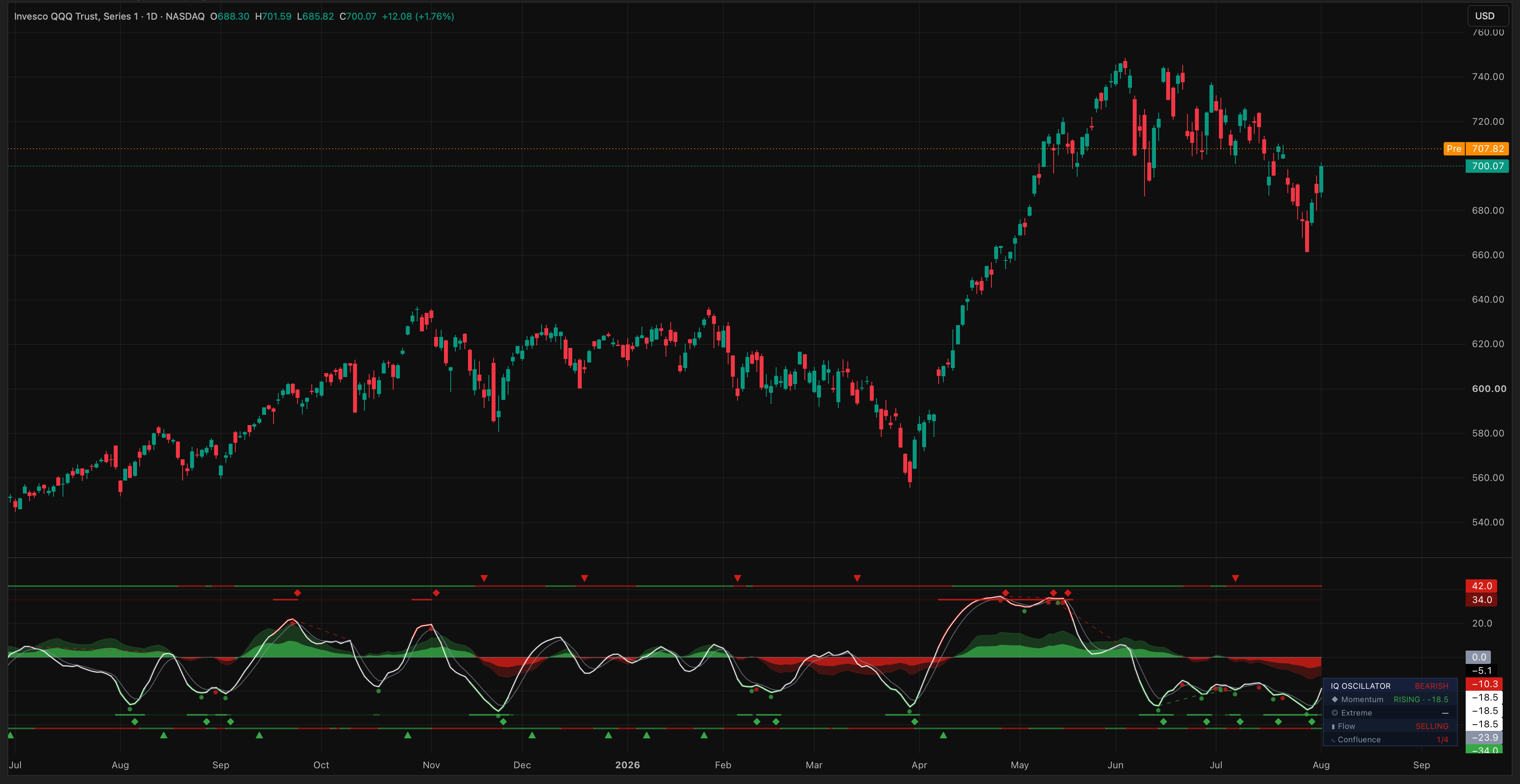Click the Flow row label
The height and width of the screenshot is (784, 1520).
tap(1346, 727)
